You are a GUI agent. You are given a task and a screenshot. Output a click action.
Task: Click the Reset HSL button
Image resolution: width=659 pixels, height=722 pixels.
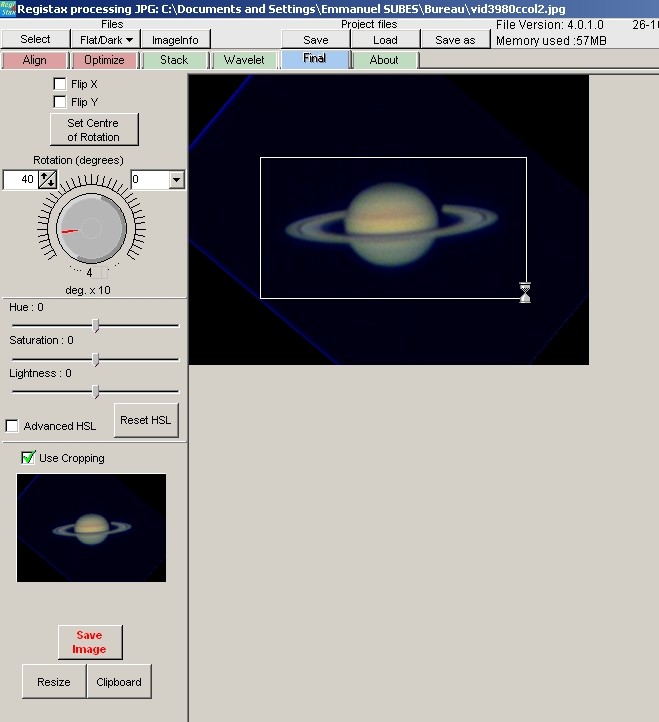pos(146,420)
